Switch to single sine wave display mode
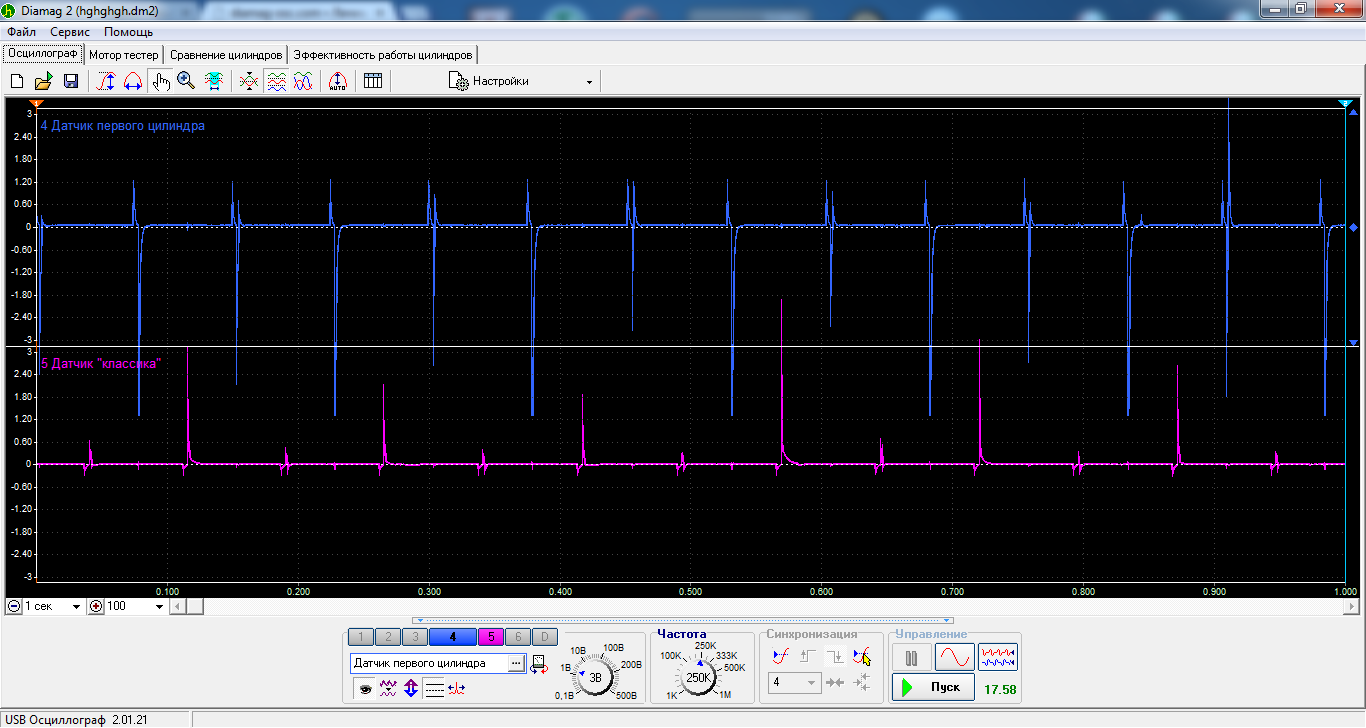The image size is (1366, 728). click(x=955, y=657)
